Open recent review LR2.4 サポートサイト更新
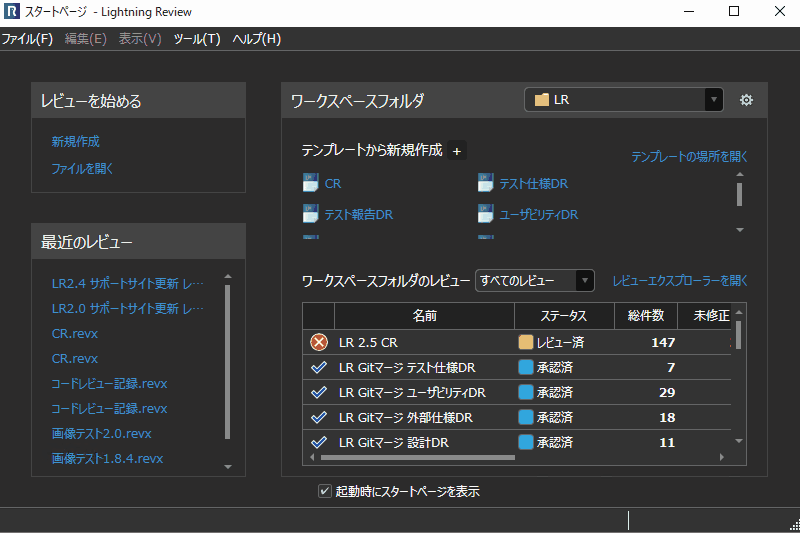 (x=128, y=284)
